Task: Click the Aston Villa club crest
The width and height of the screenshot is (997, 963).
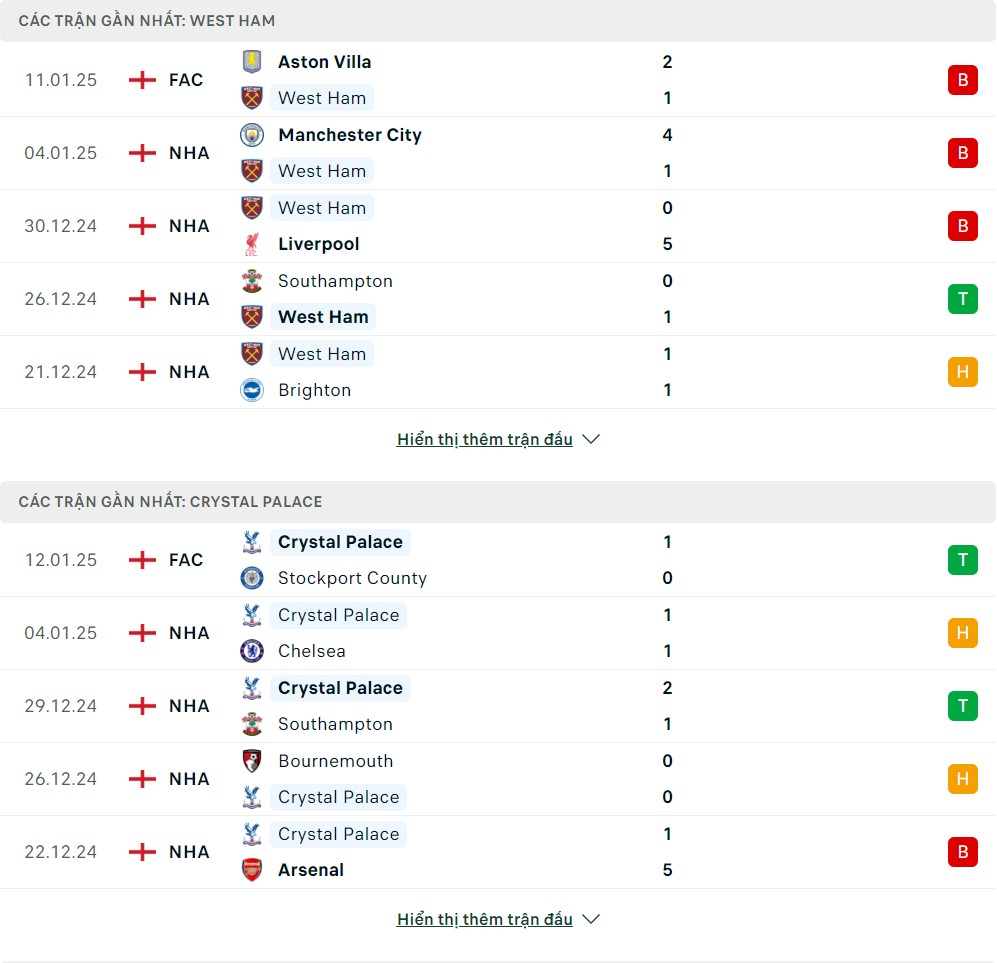Action: point(252,62)
